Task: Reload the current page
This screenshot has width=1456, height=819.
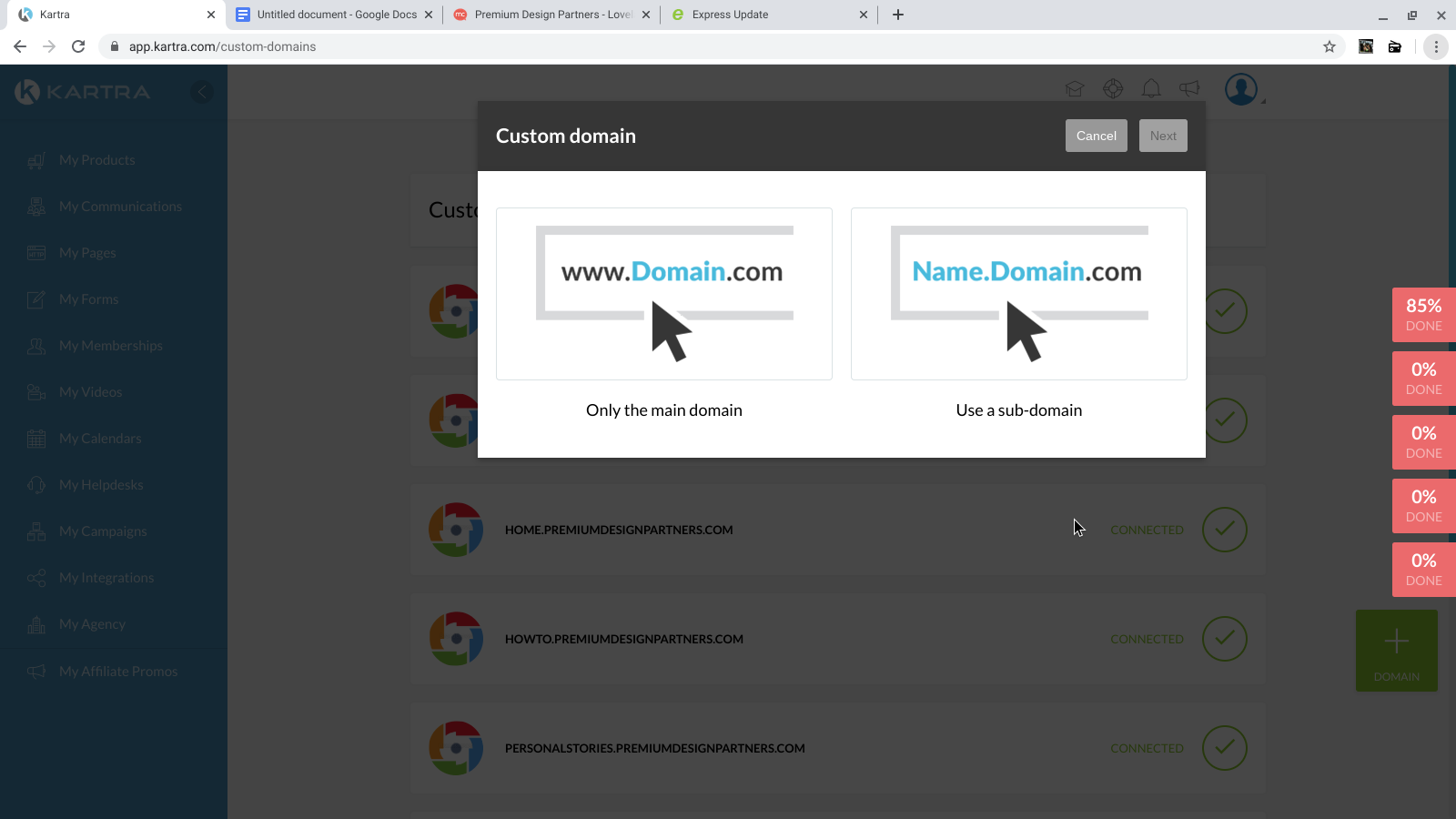Action: 78,46
